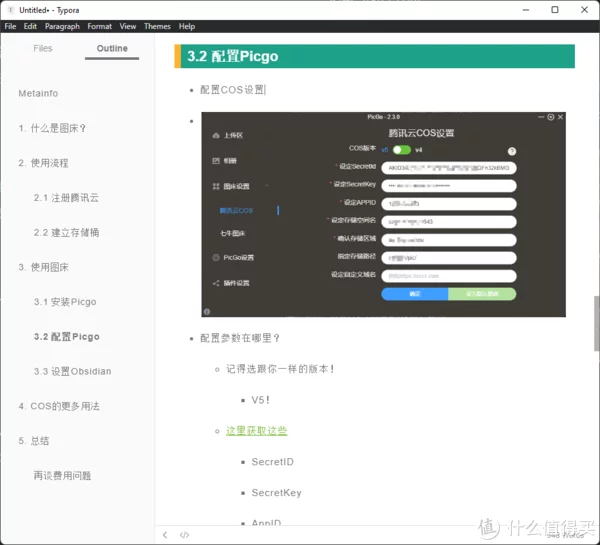Click the 3.2 配置Picgo heading
The image size is (600, 545).
tap(375, 56)
